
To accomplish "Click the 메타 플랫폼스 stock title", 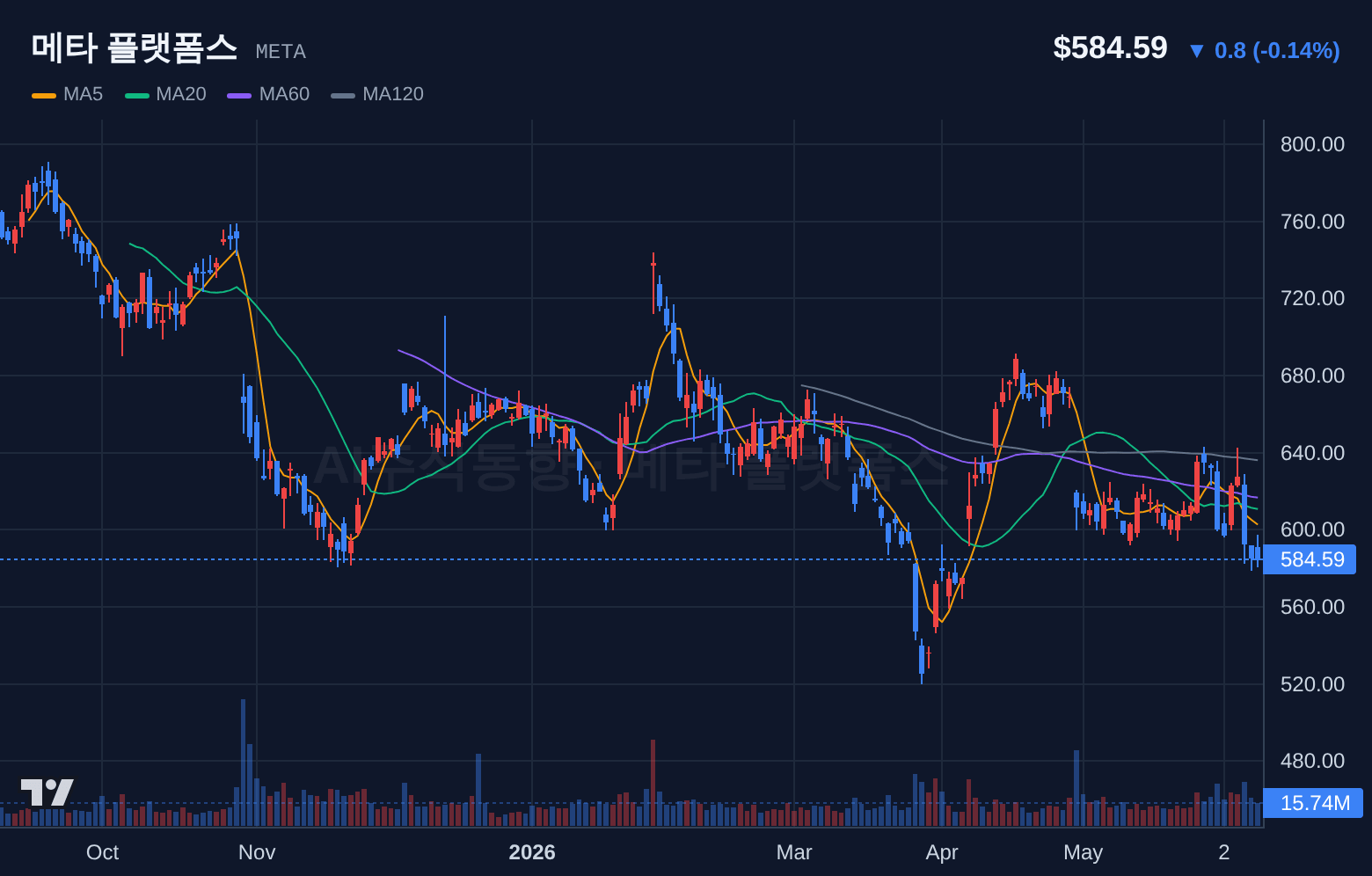I will pyautogui.click(x=135, y=47).
